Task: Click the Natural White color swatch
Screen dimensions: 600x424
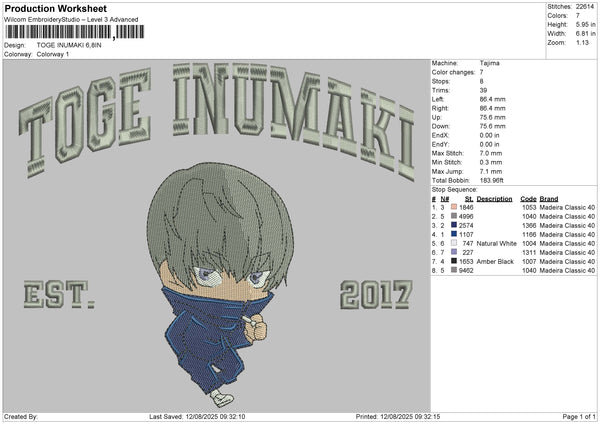Action: pyautogui.click(x=454, y=243)
